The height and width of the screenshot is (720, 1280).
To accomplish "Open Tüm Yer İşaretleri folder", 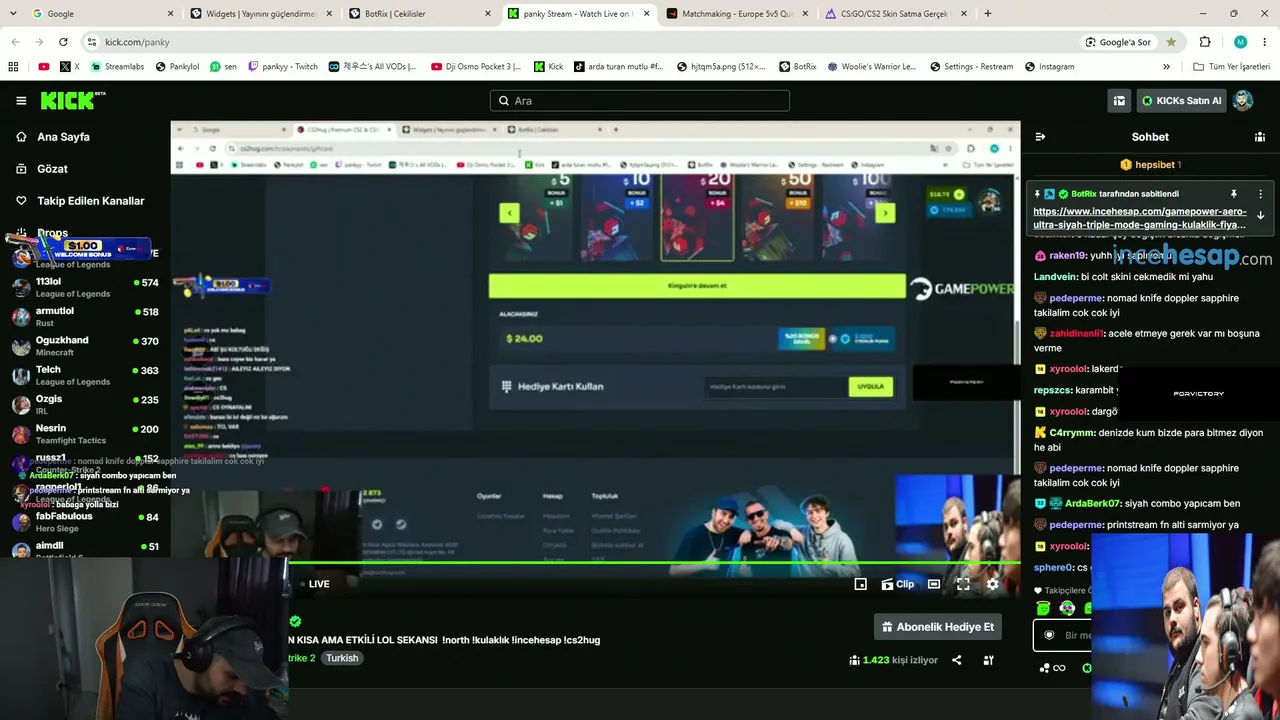I will click(x=1232, y=67).
